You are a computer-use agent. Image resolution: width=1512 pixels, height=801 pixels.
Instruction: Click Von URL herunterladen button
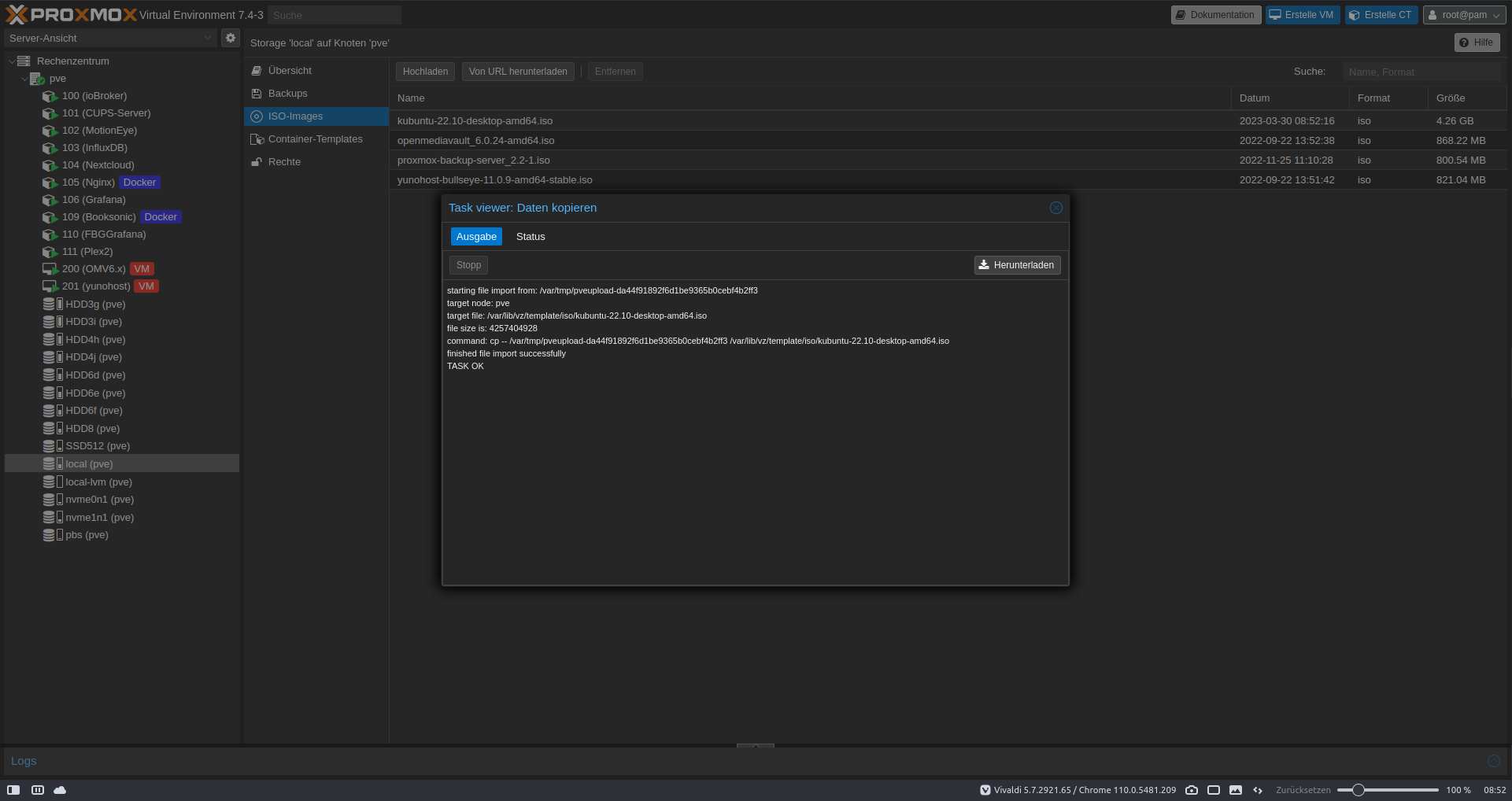518,72
